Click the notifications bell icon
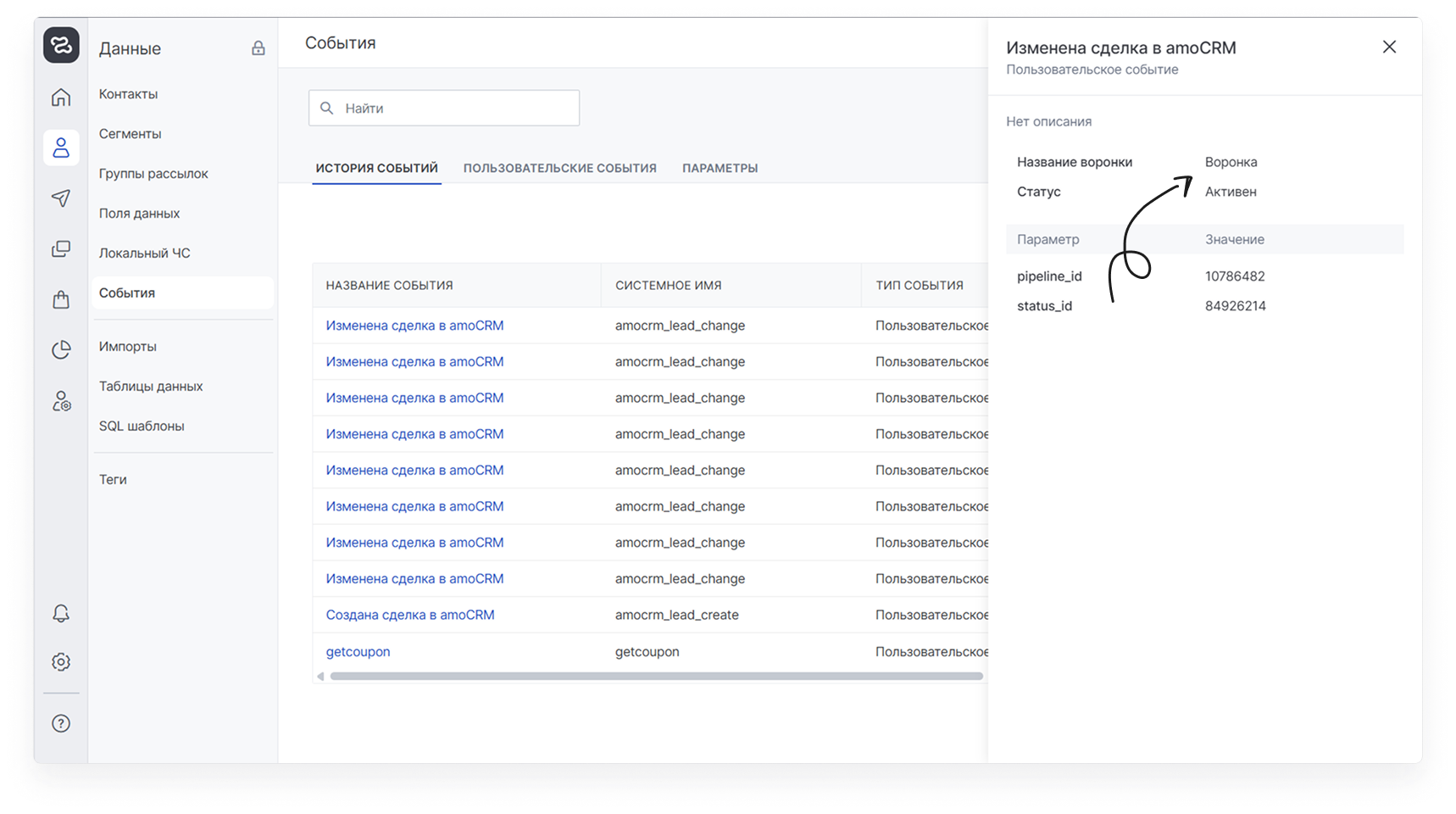Screen dimensions: 1456x814 (x=61, y=613)
